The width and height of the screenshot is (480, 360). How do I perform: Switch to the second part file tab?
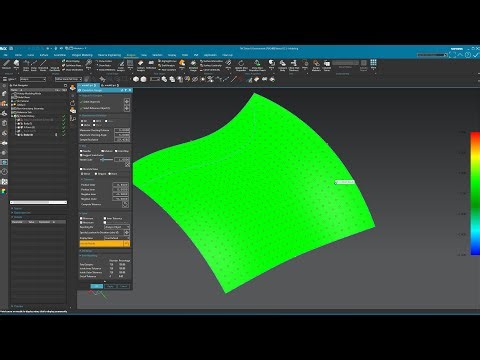coord(110,85)
